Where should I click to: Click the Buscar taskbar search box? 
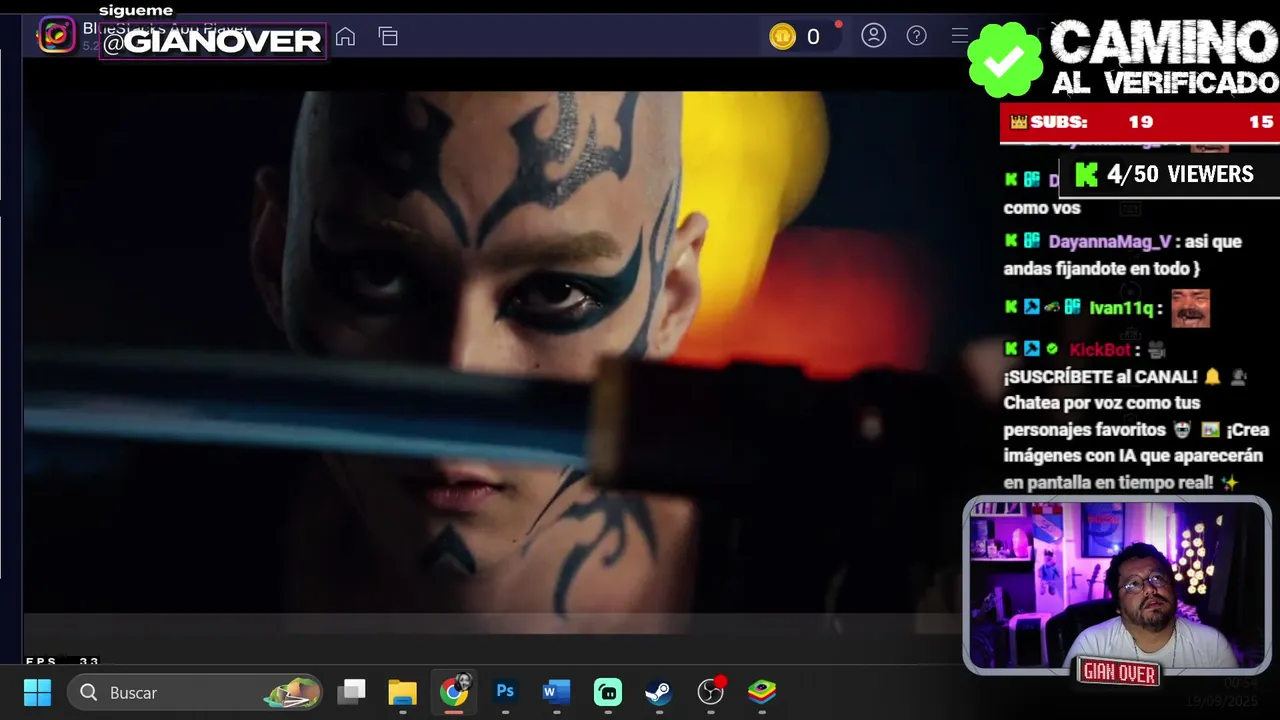[x=195, y=692]
